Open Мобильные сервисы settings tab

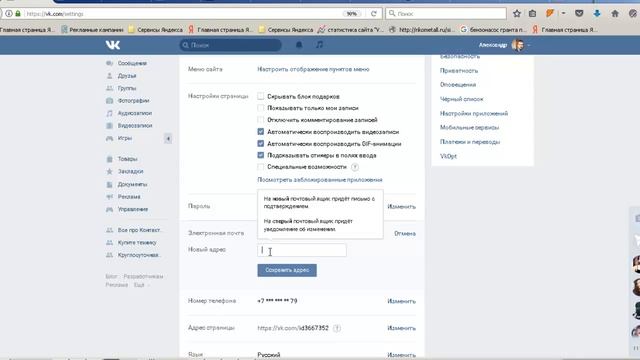pyautogui.click(x=469, y=128)
